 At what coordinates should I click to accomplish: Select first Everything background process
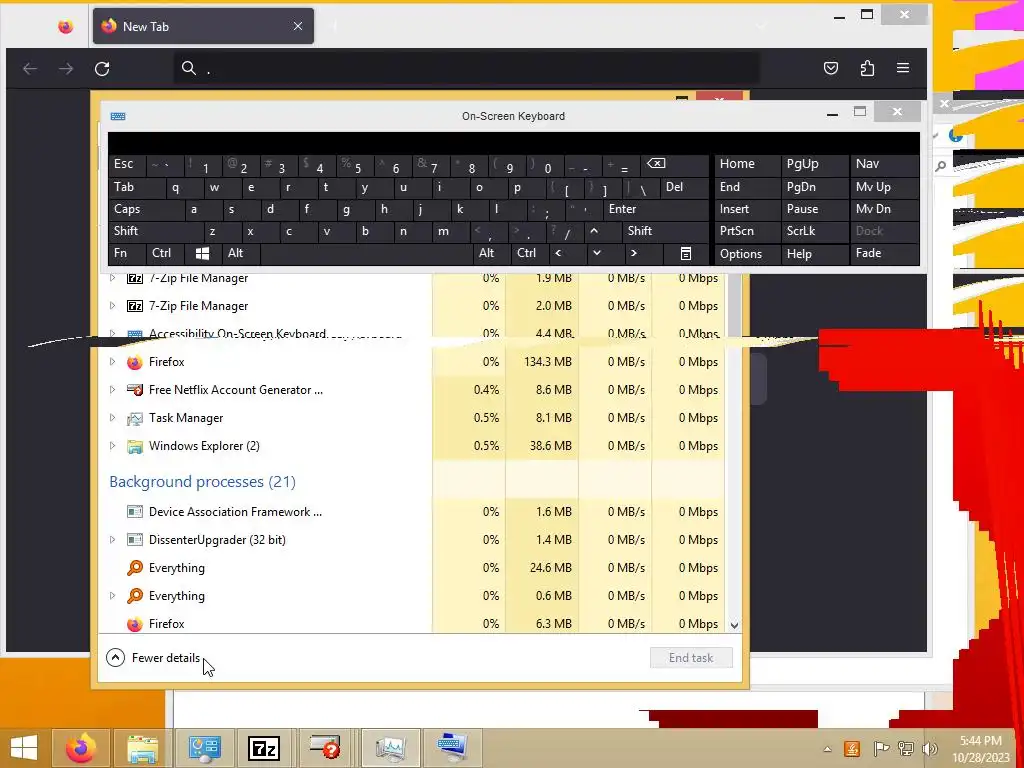[411, 568]
